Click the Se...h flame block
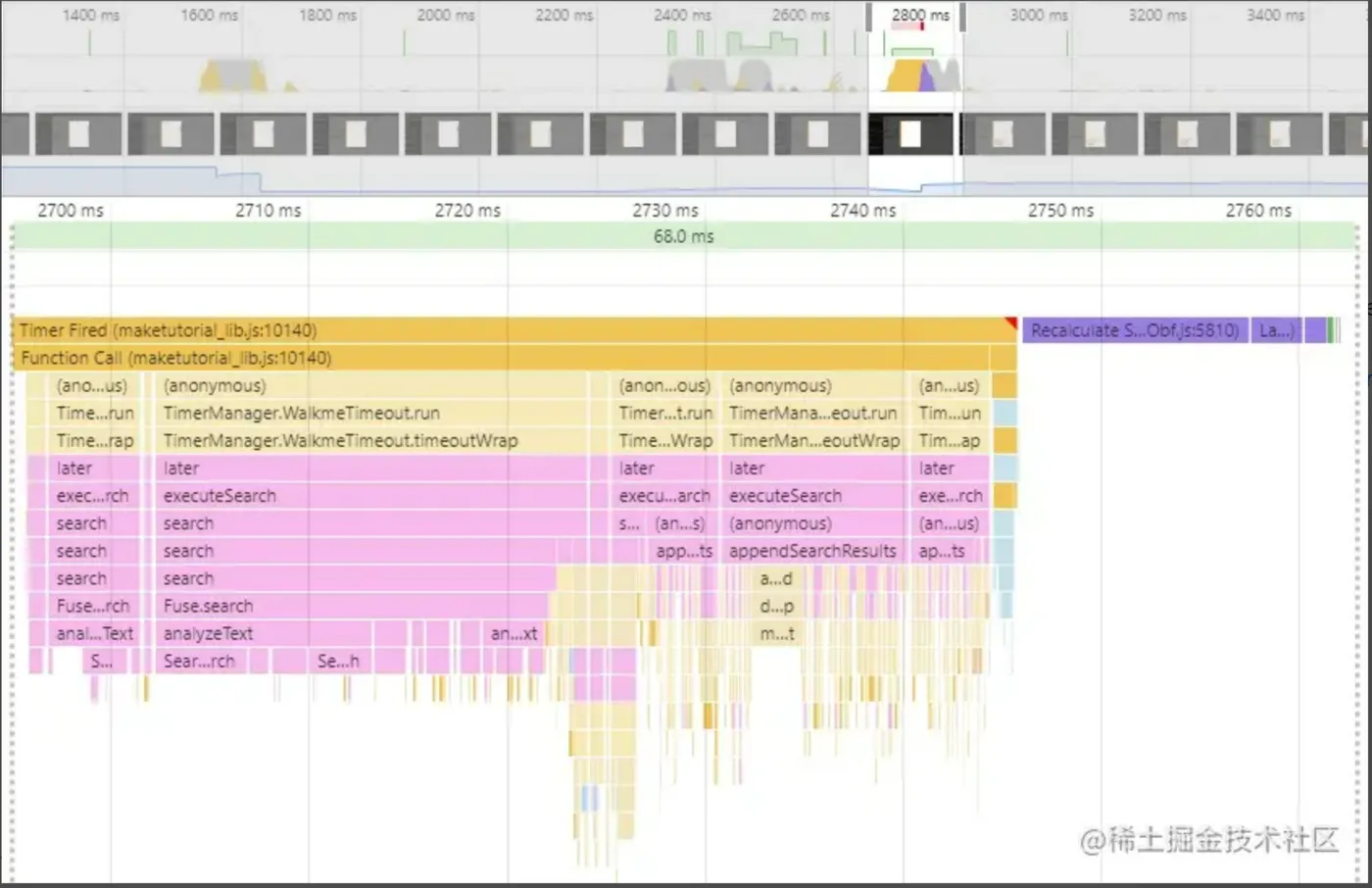The height and width of the screenshot is (888, 1372). pos(338,661)
